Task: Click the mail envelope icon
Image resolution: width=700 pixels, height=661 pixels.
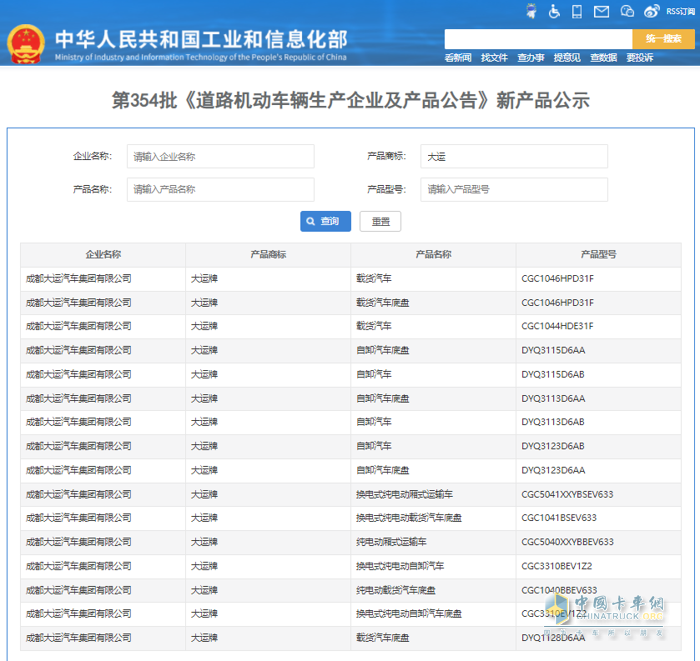Action: [601, 12]
